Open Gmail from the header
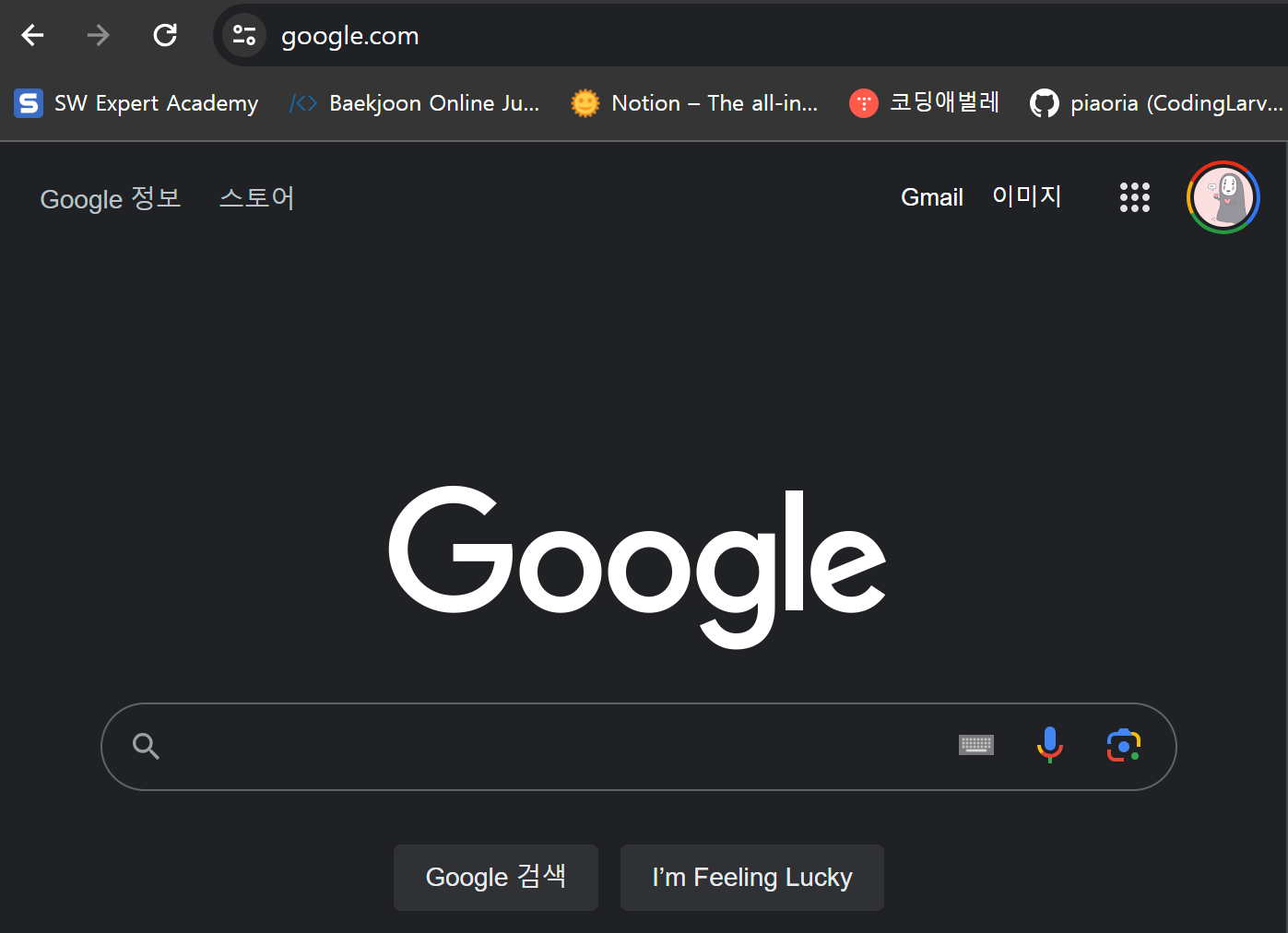The width and height of the screenshot is (1288, 933). pyautogui.click(x=932, y=197)
